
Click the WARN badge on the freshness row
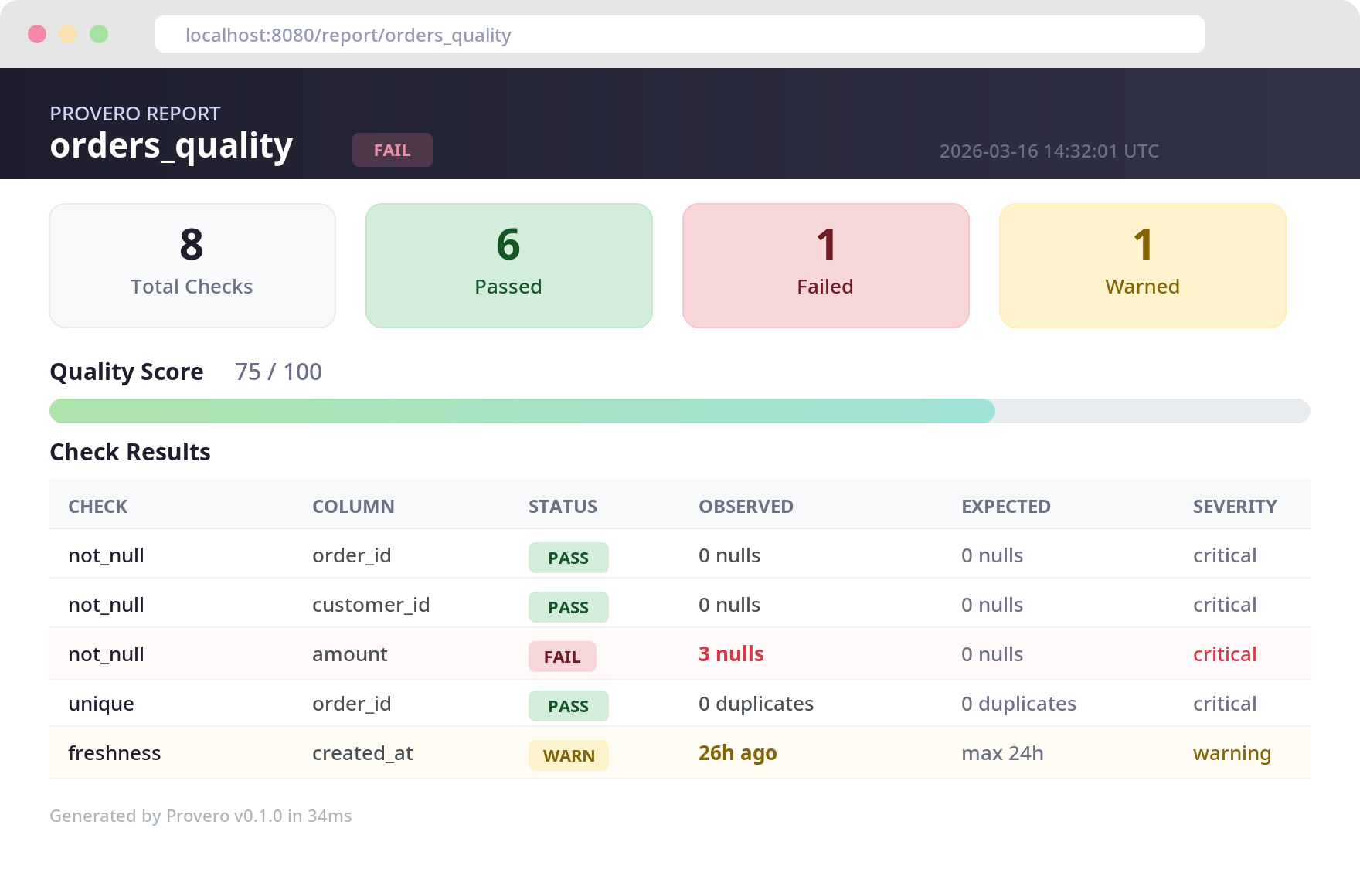[568, 755]
